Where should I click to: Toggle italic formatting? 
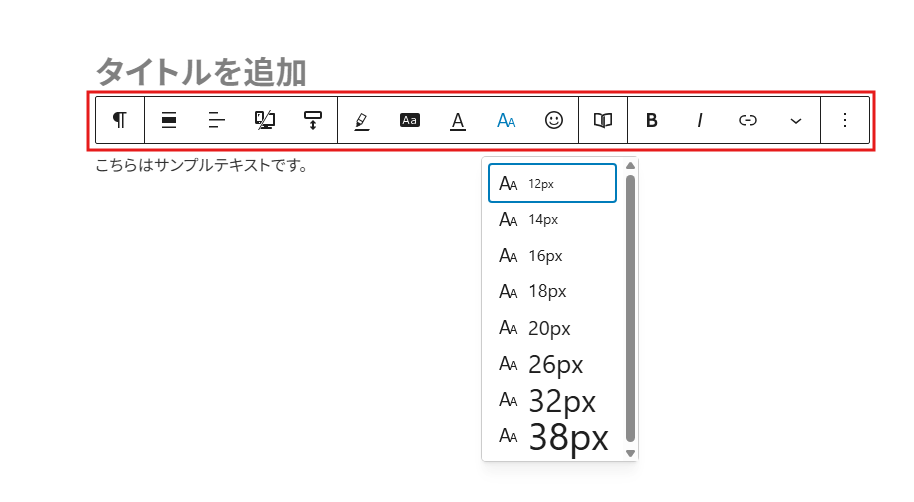point(700,120)
